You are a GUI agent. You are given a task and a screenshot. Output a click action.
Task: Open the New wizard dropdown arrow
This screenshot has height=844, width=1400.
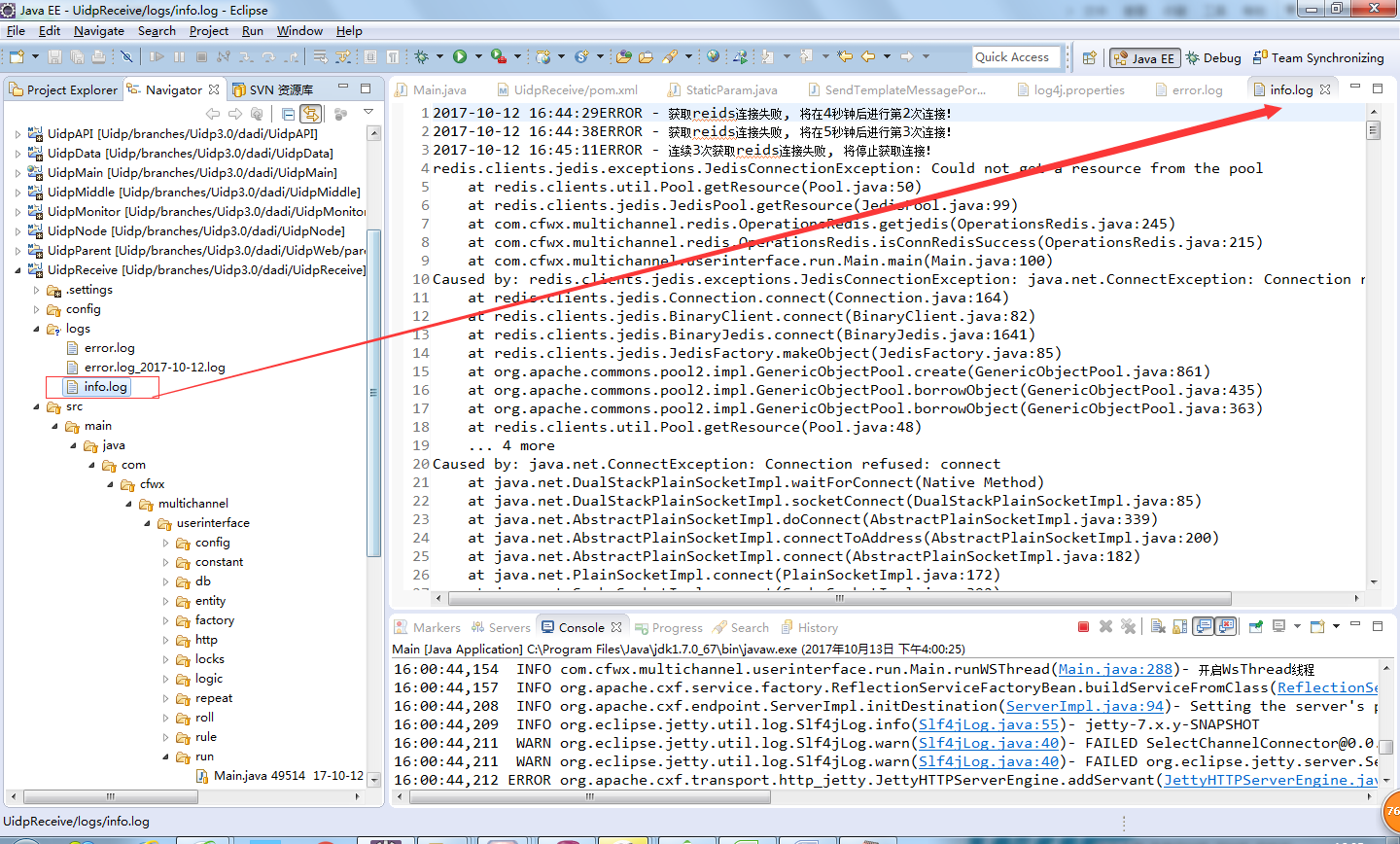tap(35, 56)
